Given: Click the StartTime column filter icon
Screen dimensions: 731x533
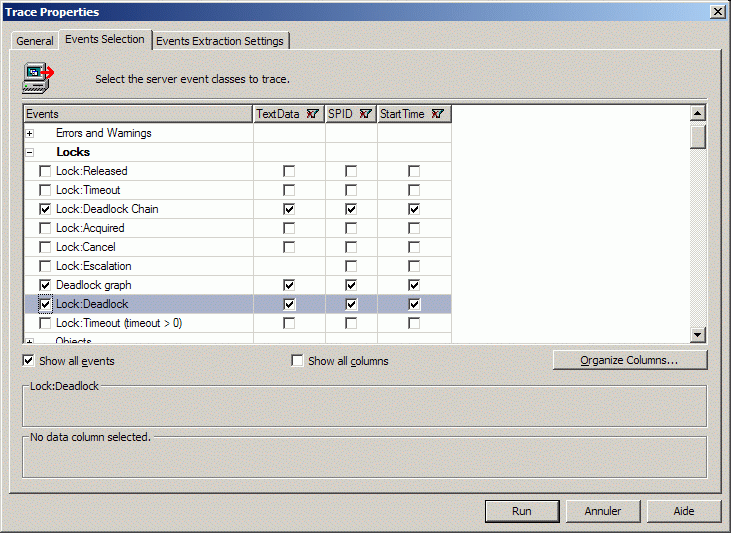Looking at the screenshot, I should click(438, 114).
